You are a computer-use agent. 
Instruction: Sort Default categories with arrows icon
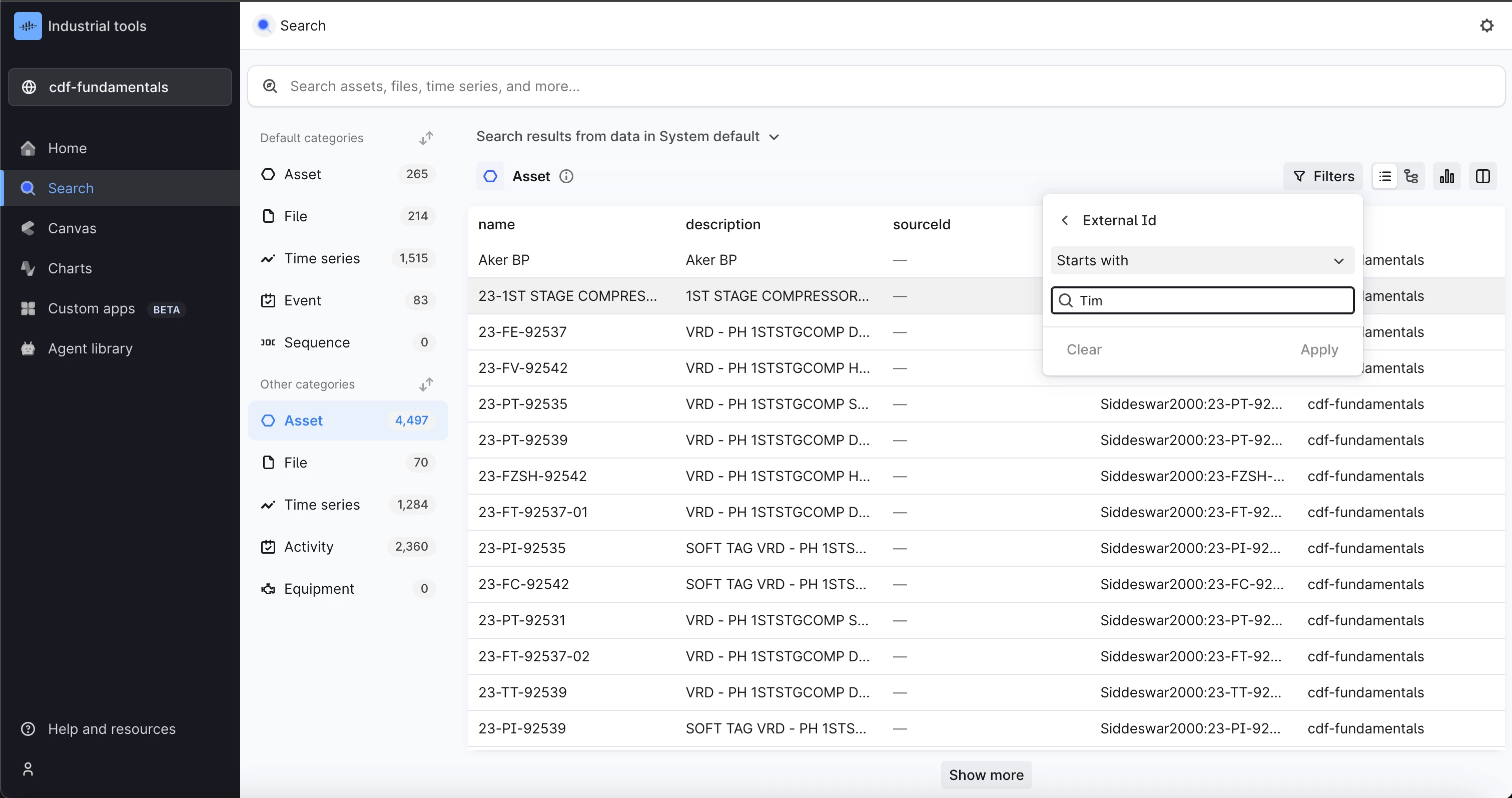tap(426, 138)
